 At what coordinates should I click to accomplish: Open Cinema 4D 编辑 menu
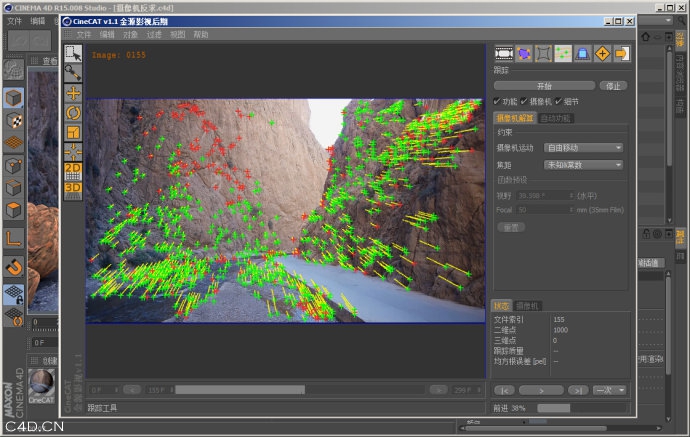point(38,21)
